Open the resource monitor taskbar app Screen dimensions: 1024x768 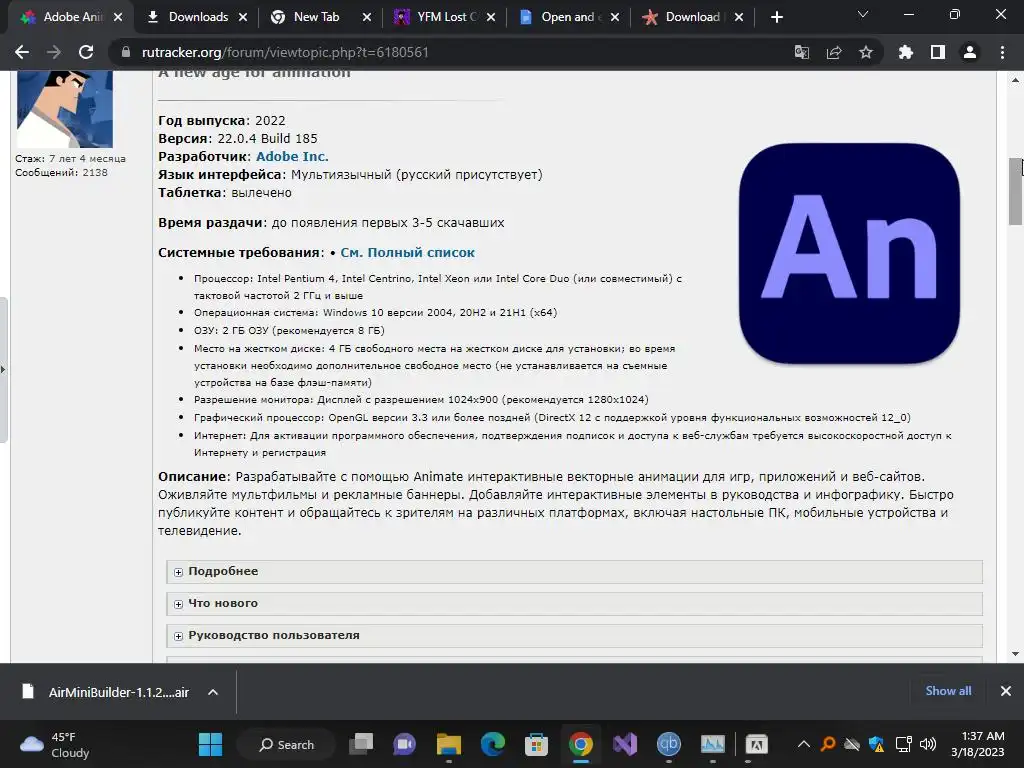coord(712,744)
